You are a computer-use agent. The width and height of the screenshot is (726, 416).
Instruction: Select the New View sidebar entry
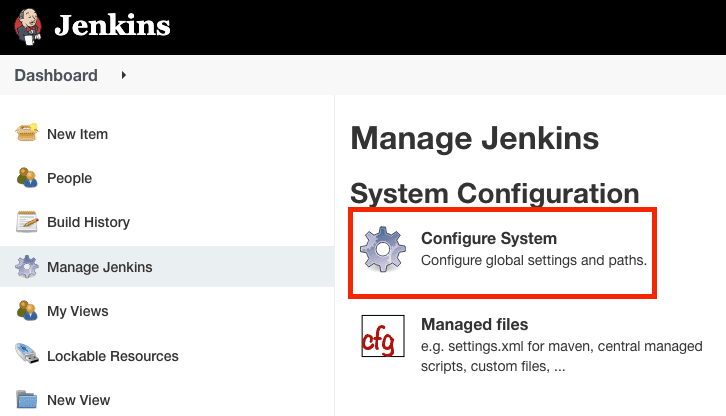pos(79,400)
